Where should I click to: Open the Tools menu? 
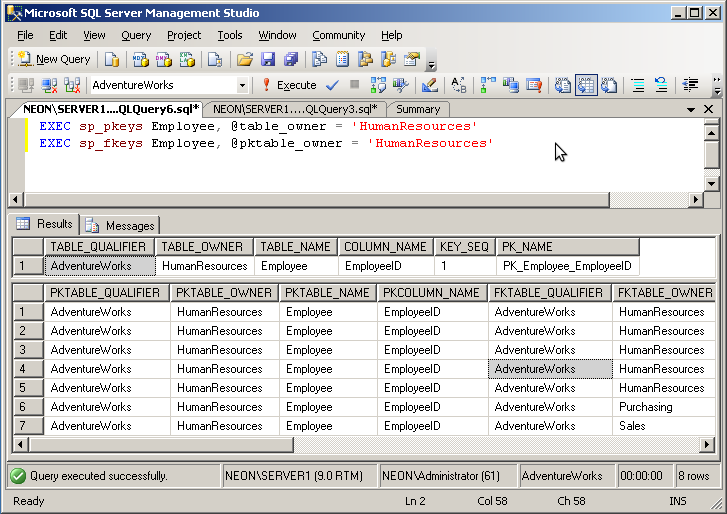(x=230, y=35)
